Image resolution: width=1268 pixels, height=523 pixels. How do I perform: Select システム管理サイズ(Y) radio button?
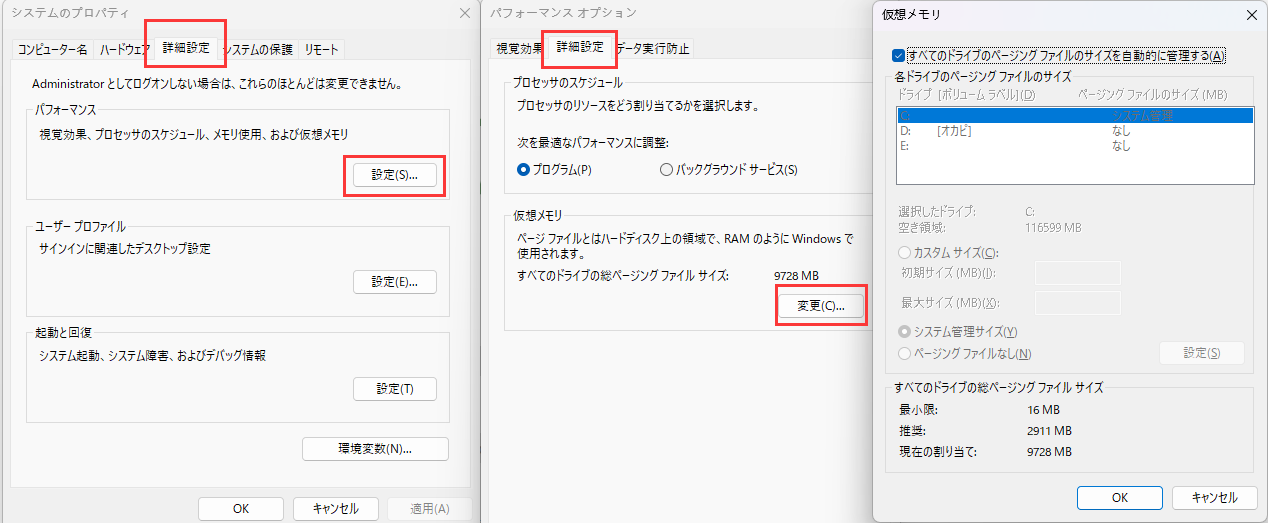pyautogui.click(x=958, y=332)
